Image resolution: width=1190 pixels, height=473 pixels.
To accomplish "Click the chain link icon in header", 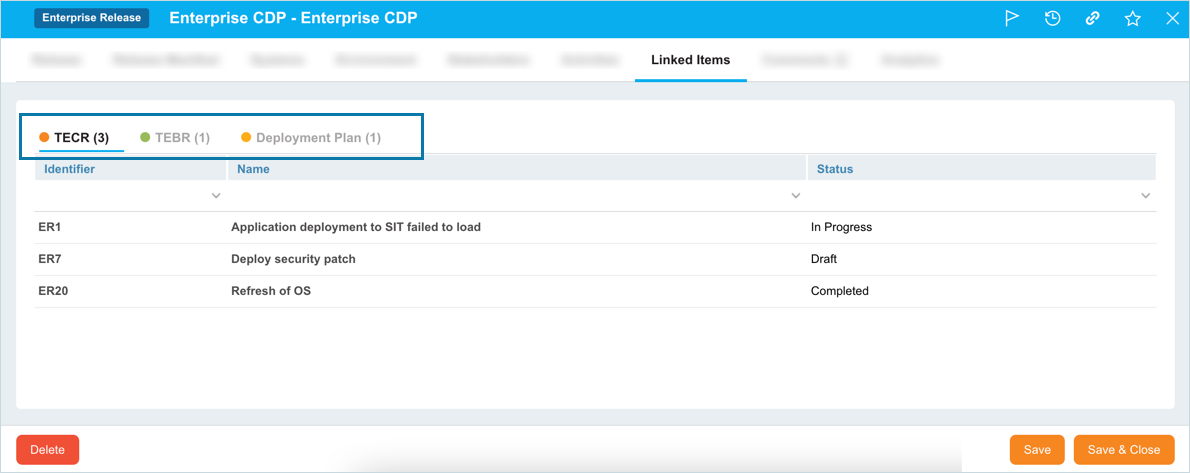I will click(1092, 18).
